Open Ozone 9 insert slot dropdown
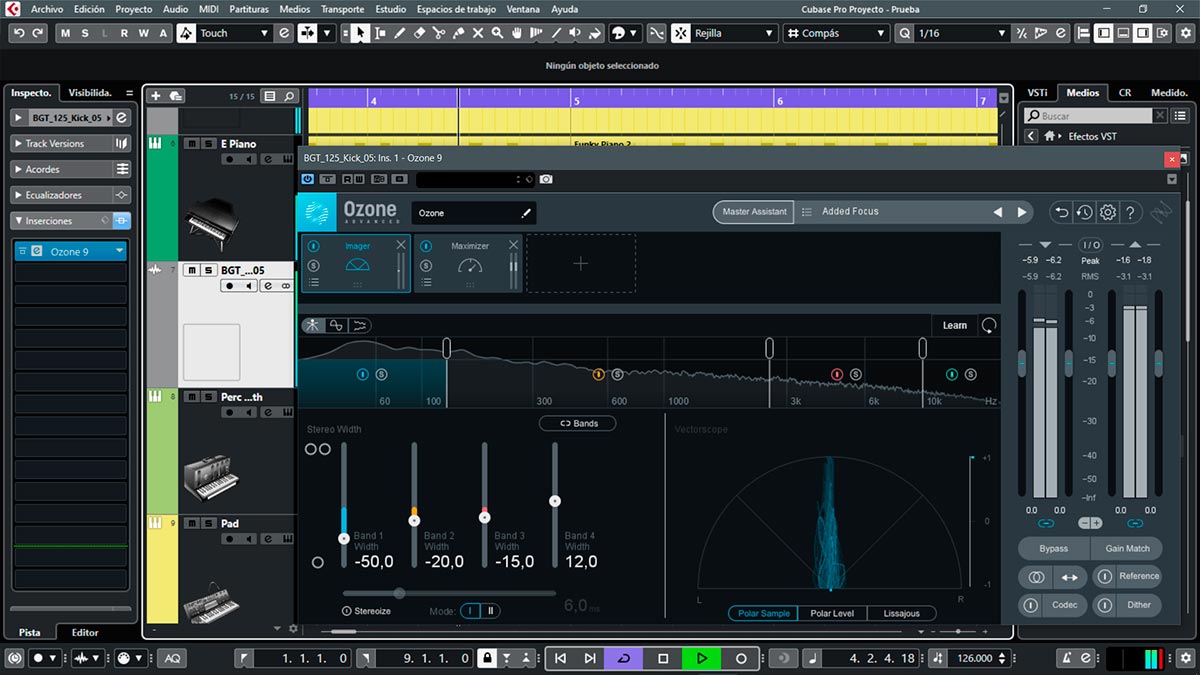The width and height of the screenshot is (1200, 675). (120, 251)
